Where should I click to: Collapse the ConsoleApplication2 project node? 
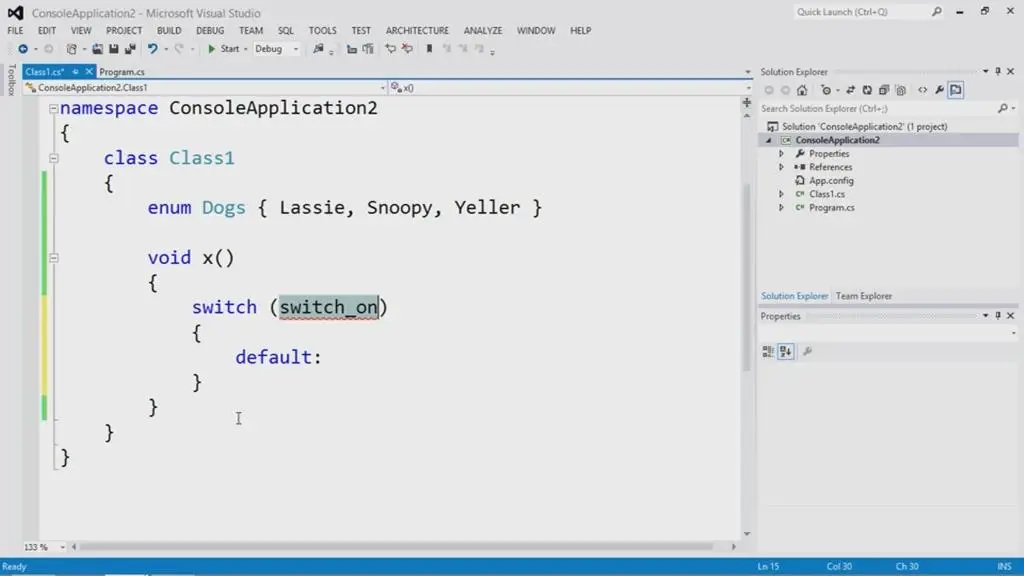(x=769, y=140)
